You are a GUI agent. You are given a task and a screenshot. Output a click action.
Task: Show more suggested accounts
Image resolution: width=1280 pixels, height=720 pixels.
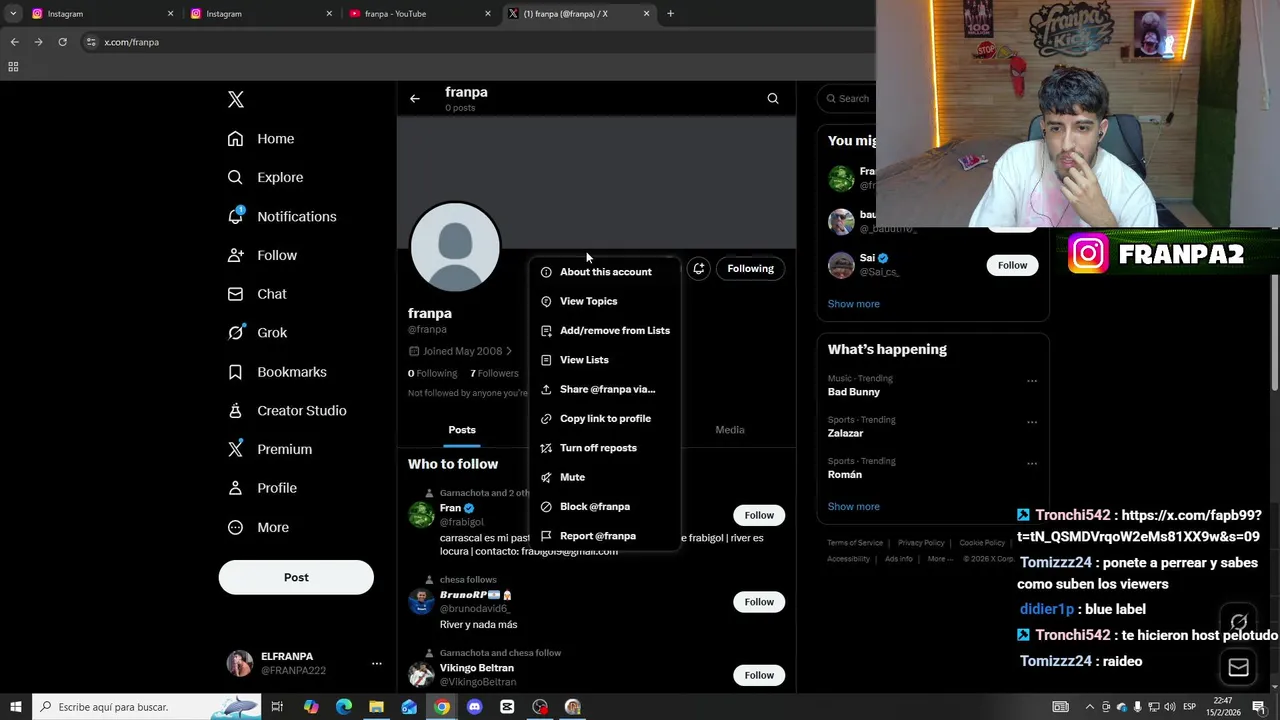pyautogui.click(x=854, y=304)
